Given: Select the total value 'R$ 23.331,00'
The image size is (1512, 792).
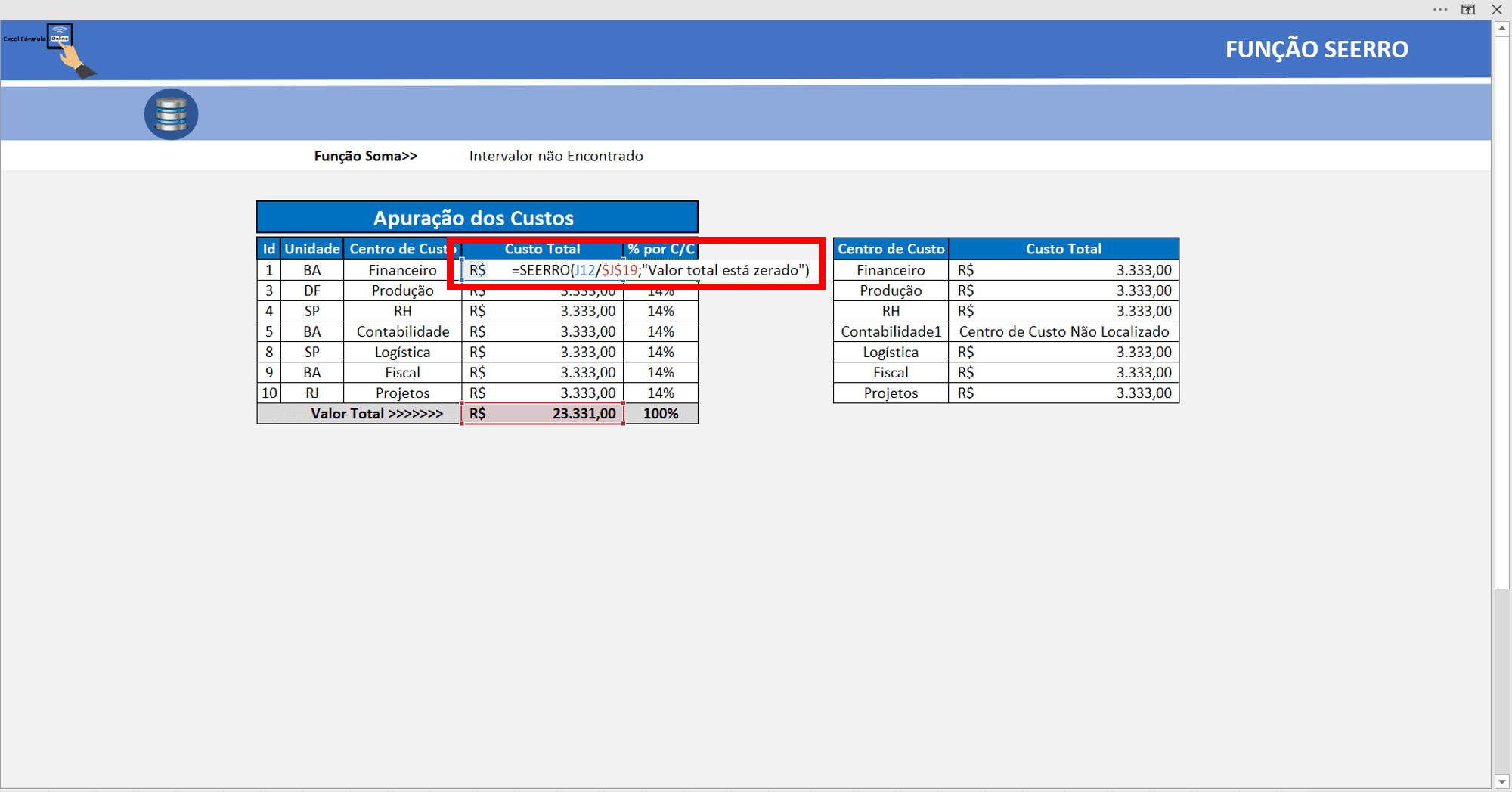Looking at the screenshot, I should (542, 413).
